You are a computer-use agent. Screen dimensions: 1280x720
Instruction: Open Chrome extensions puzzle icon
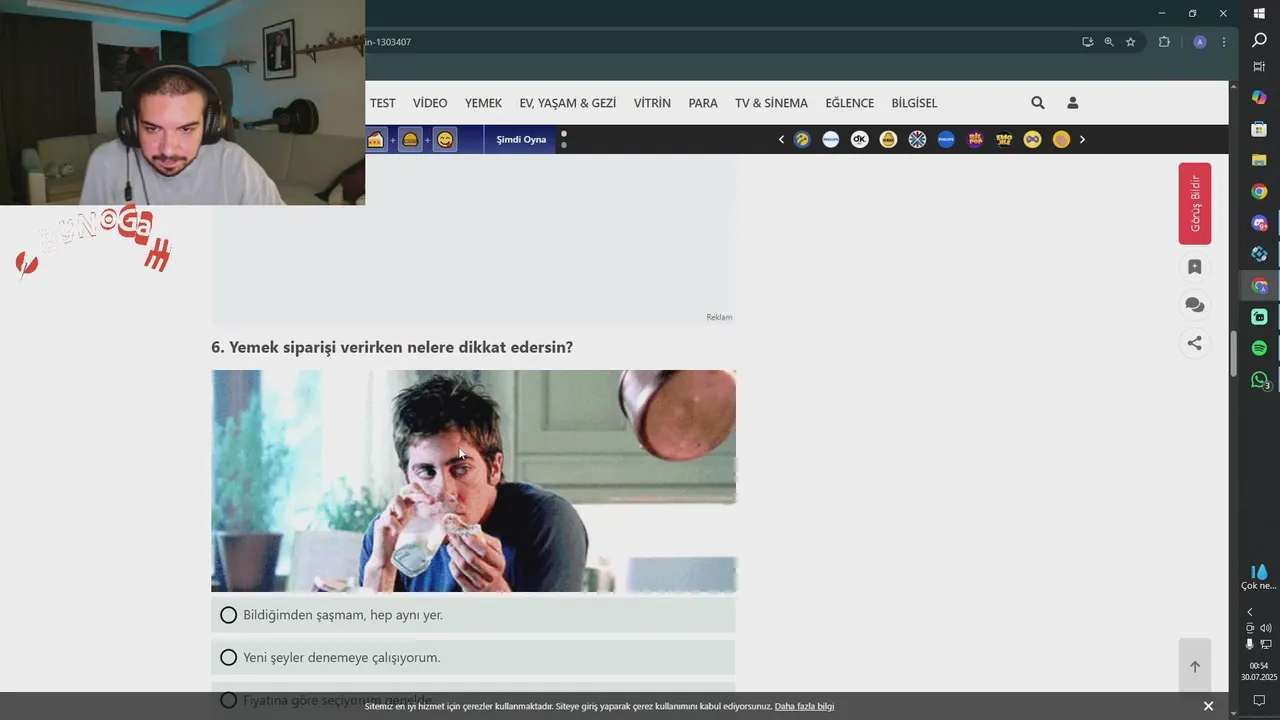[1164, 42]
